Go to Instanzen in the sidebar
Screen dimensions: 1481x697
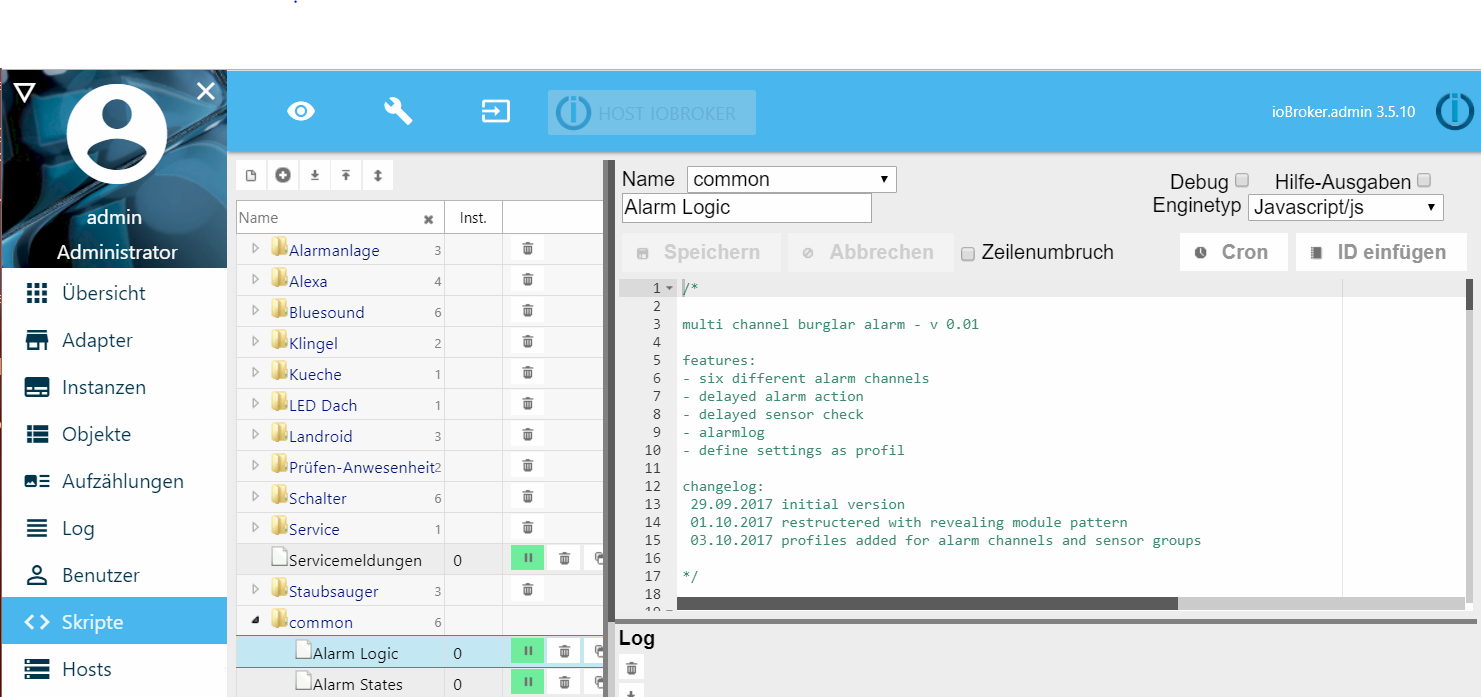(x=103, y=387)
